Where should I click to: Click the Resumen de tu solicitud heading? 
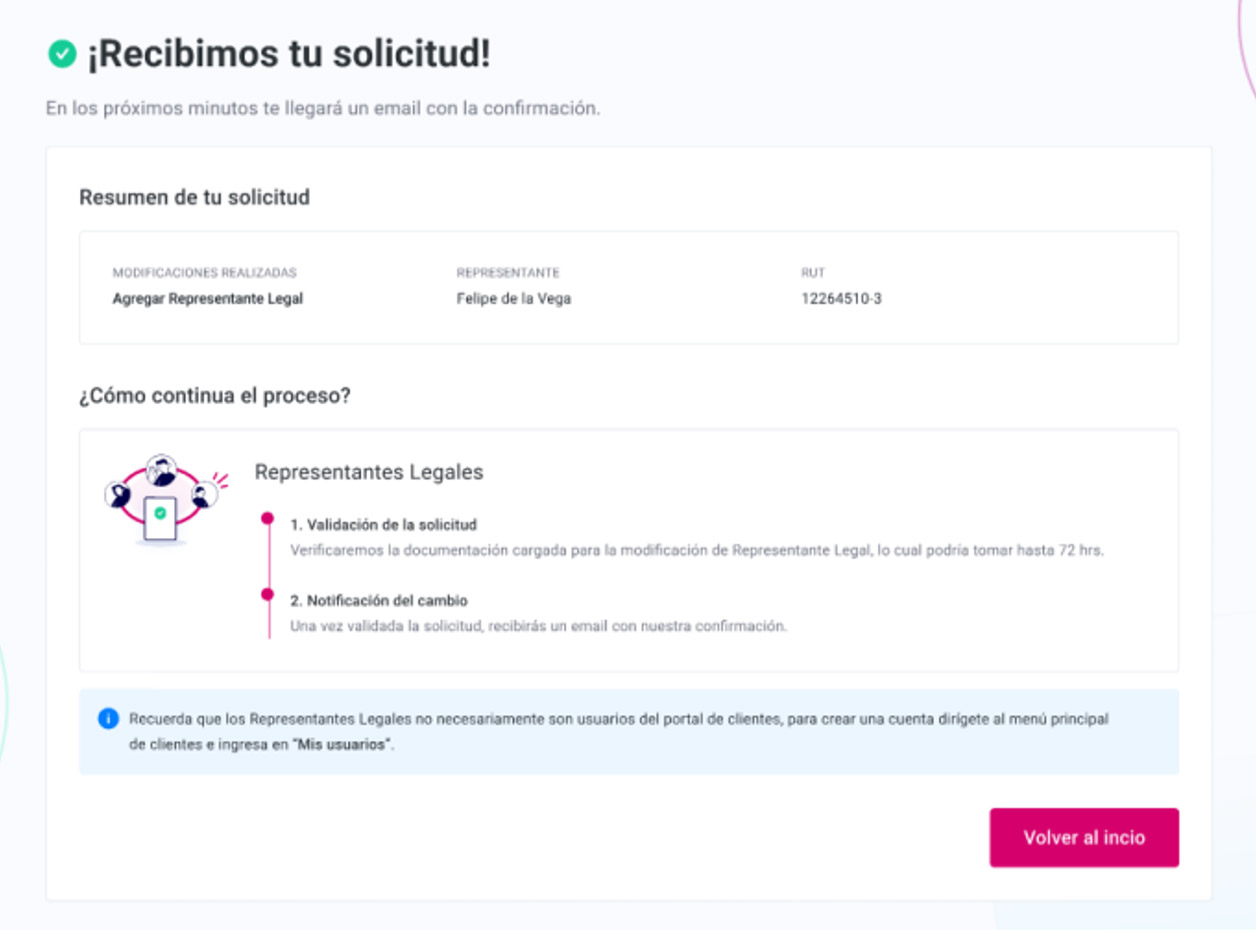point(195,197)
